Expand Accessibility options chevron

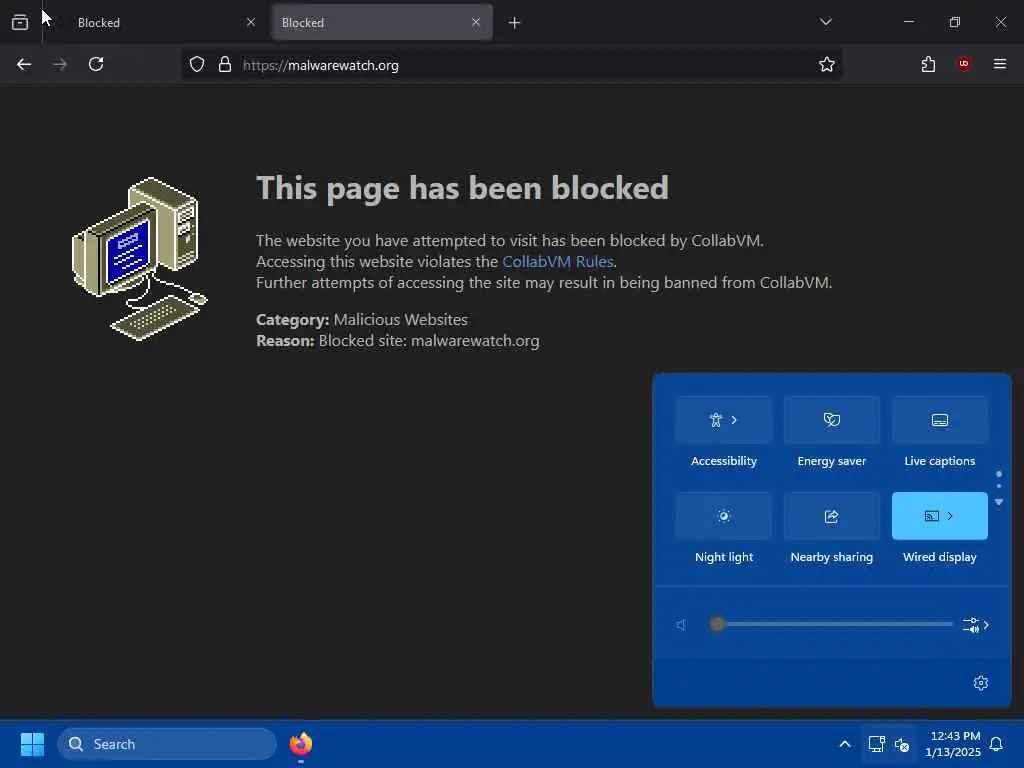tap(734, 420)
